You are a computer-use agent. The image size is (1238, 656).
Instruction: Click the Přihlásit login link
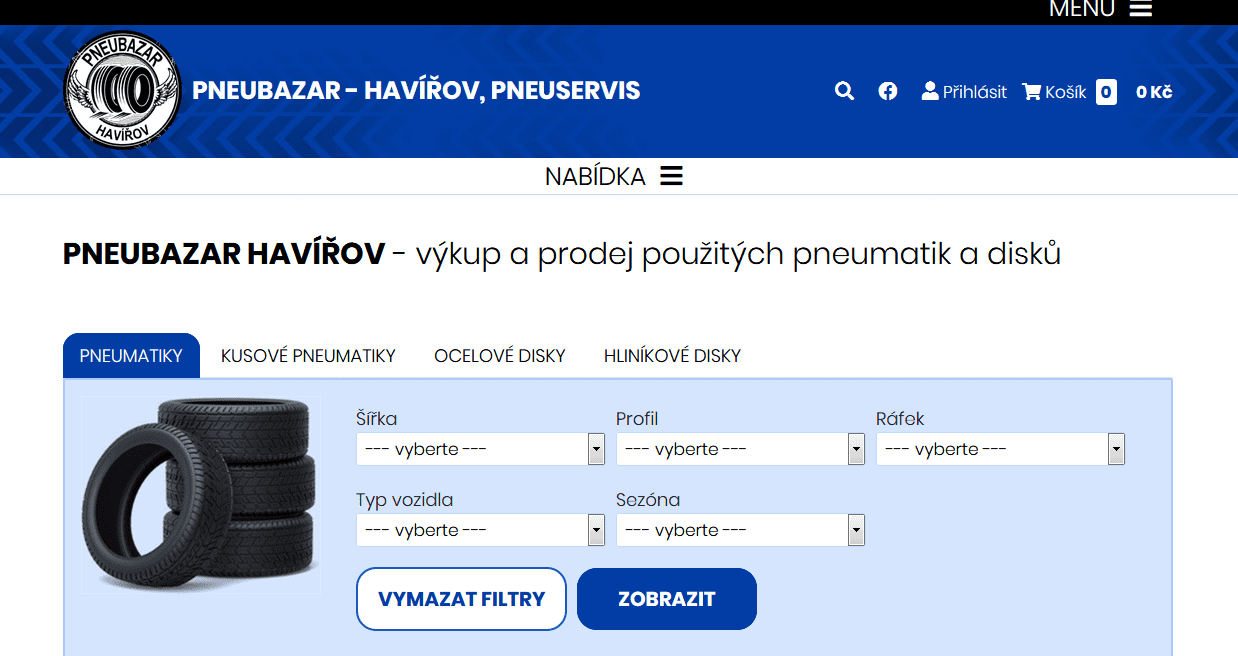[x=975, y=92]
